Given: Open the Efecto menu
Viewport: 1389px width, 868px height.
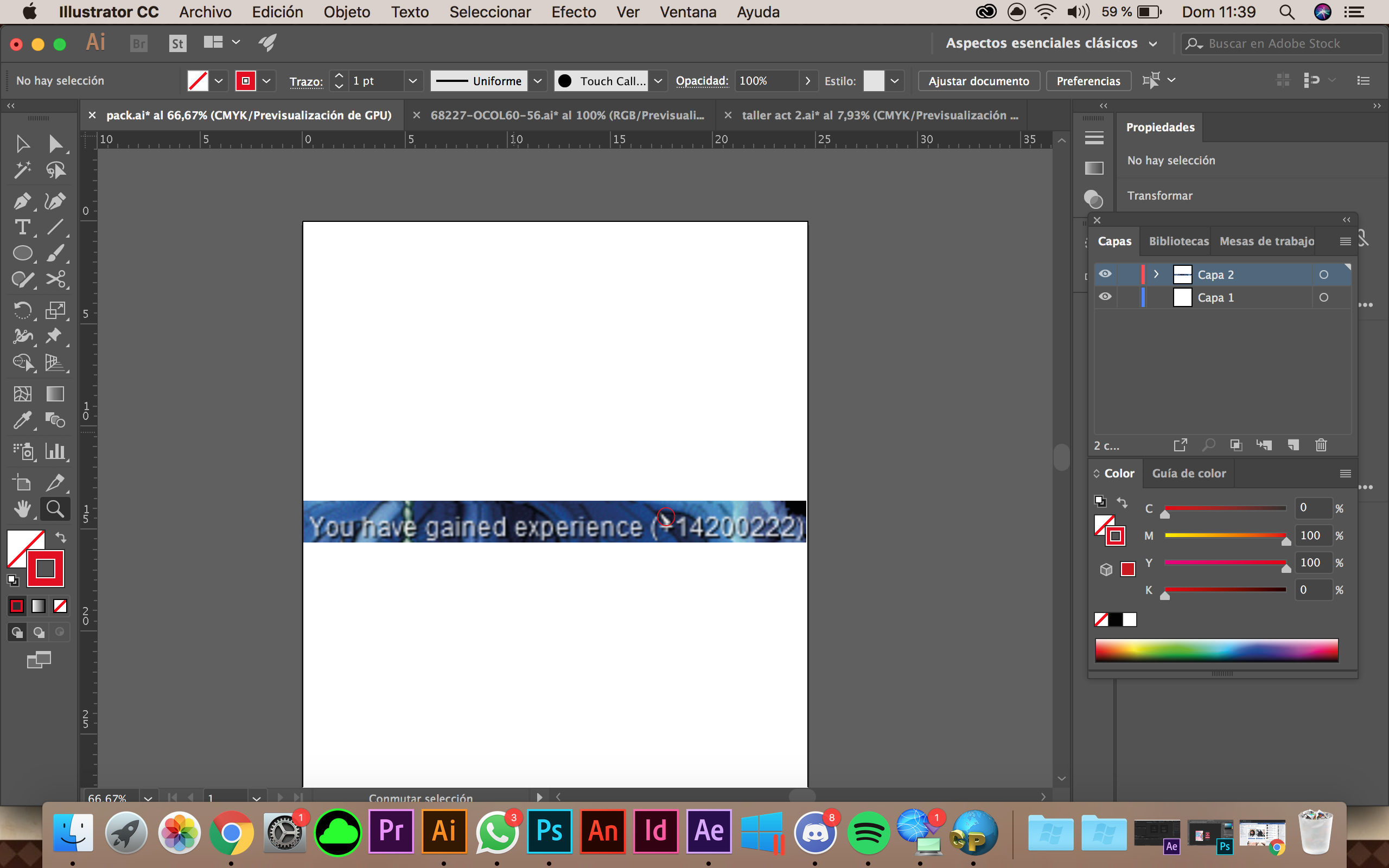Looking at the screenshot, I should coord(573,12).
